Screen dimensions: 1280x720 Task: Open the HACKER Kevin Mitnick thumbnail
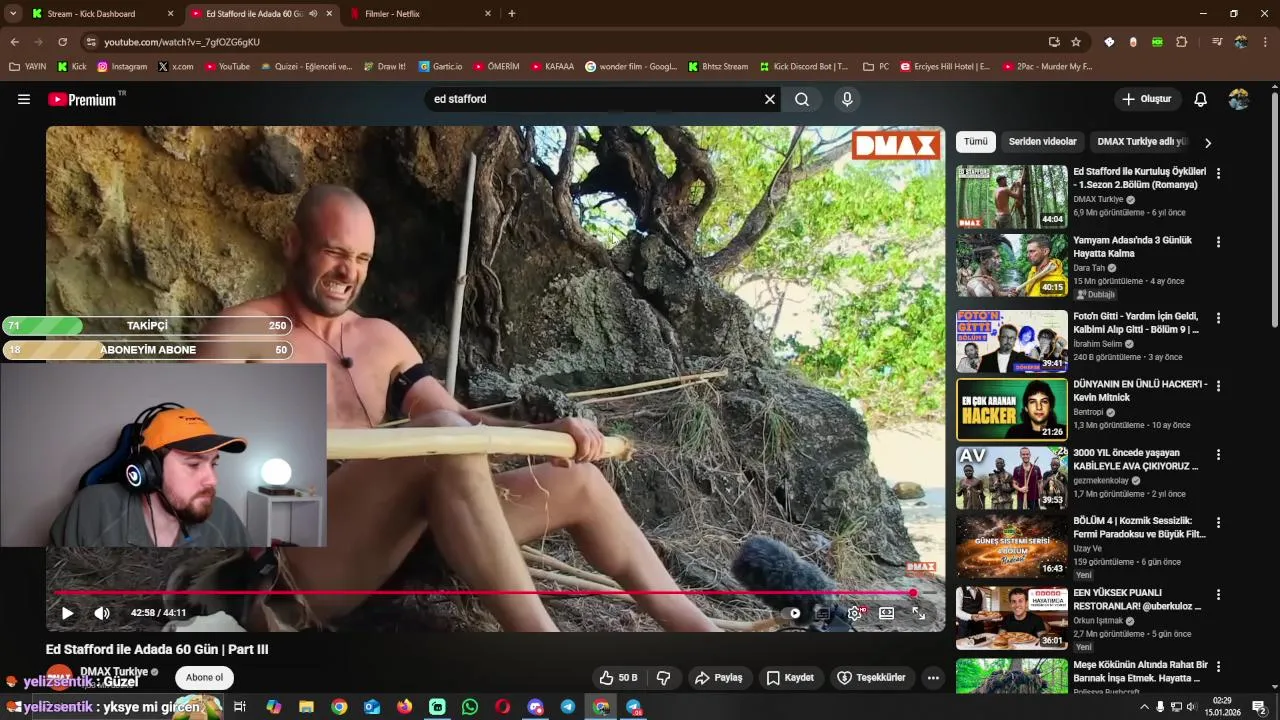tap(1012, 409)
